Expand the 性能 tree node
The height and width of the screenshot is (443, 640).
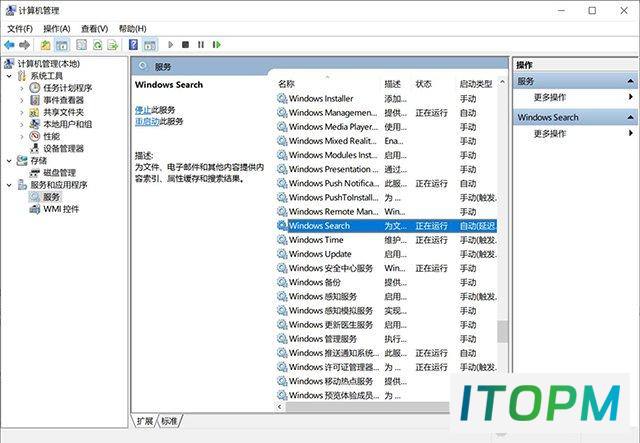coord(22,136)
